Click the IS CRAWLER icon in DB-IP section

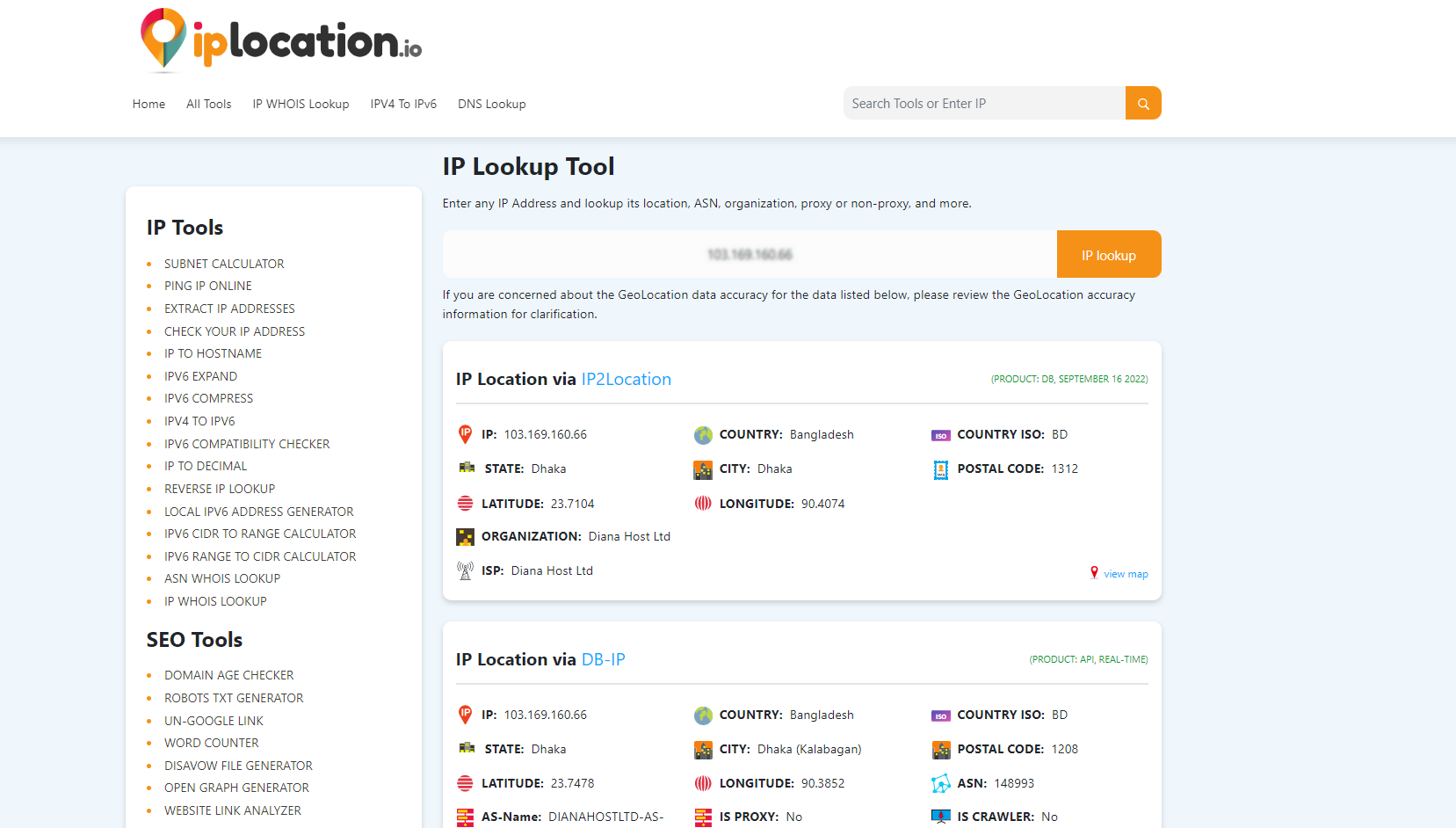click(940, 816)
